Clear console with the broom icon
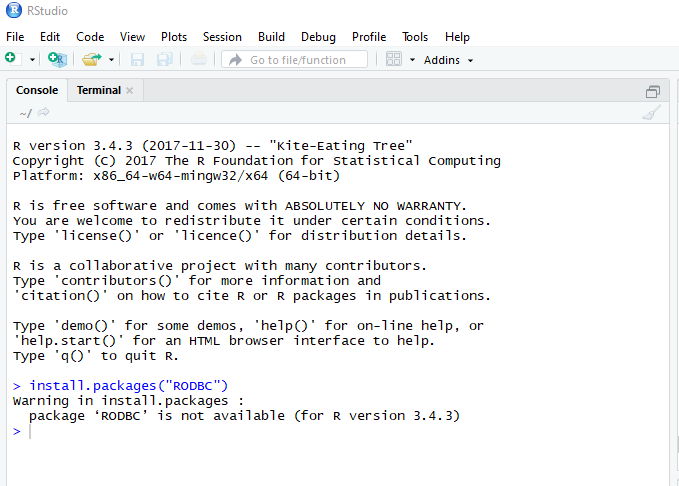The width and height of the screenshot is (679, 486). coord(651,113)
